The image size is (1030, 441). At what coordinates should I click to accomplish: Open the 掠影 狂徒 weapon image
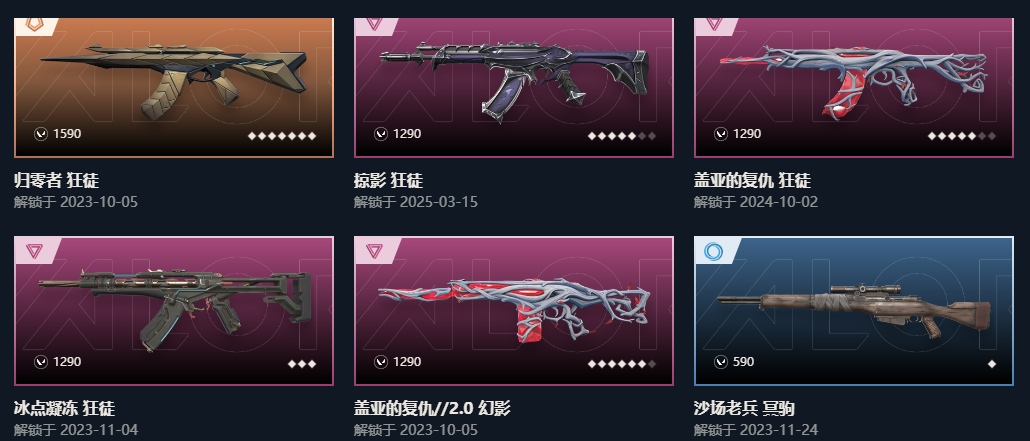[x=514, y=87]
